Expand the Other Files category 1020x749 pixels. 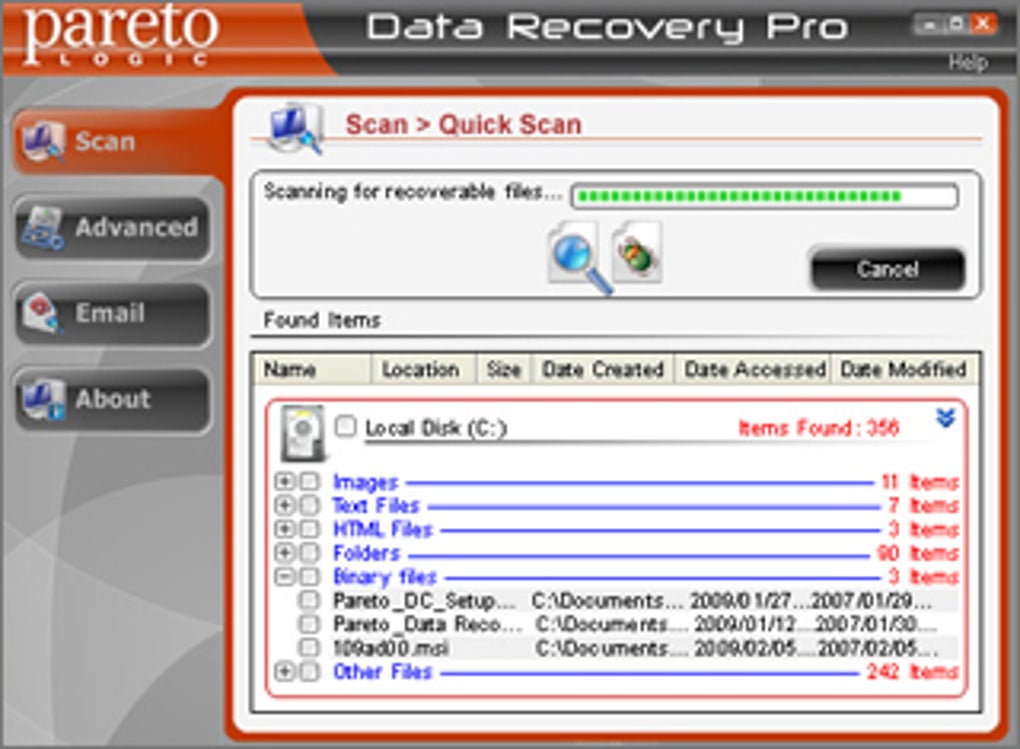[284, 672]
